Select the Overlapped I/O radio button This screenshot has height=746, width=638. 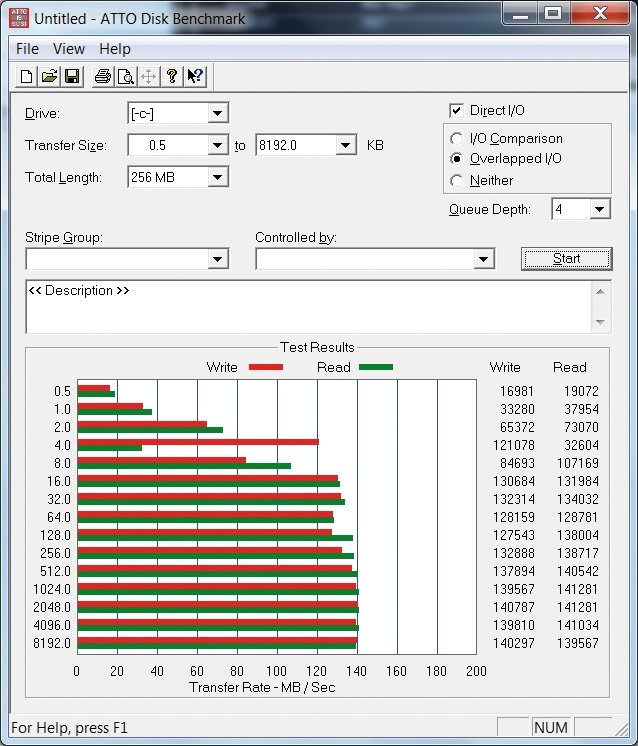pos(456,158)
